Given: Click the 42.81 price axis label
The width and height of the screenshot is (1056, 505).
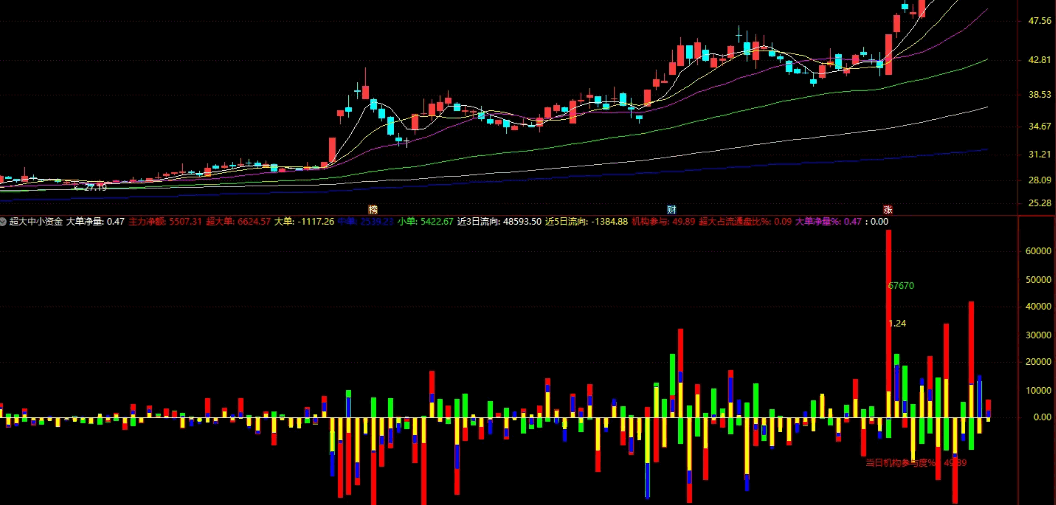Looking at the screenshot, I should pyautogui.click(x=1040, y=60).
